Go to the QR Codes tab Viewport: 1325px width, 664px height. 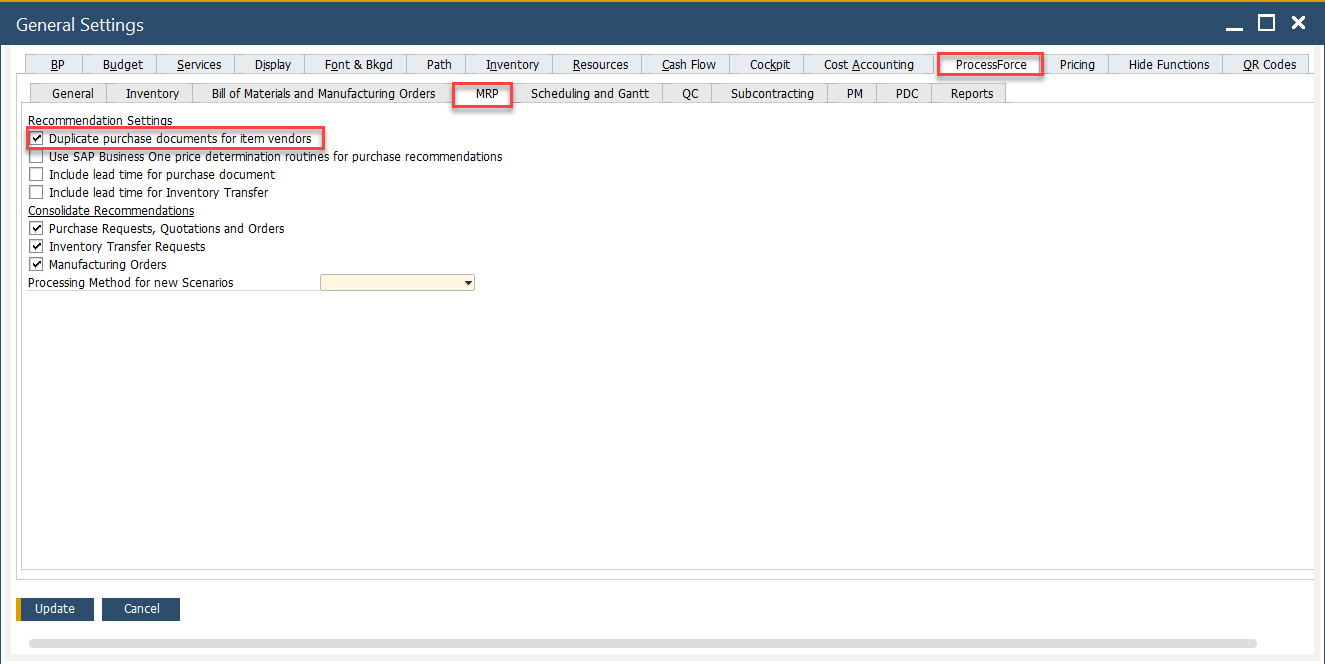1268,65
